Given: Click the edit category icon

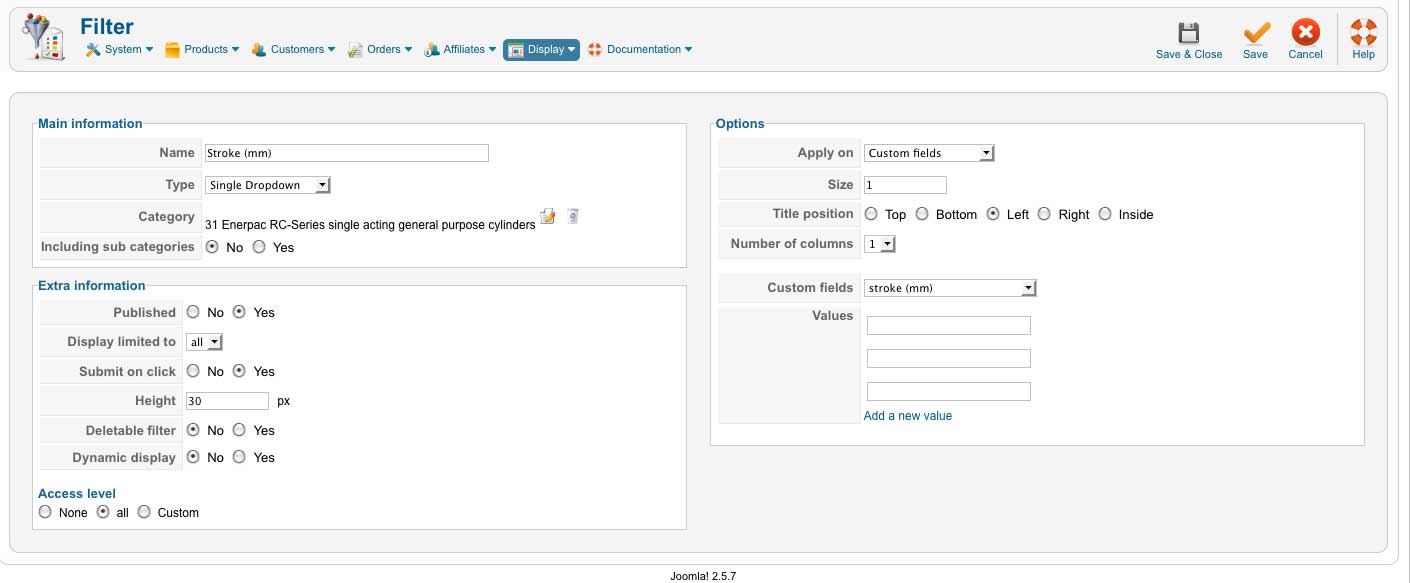Looking at the screenshot, I should (x=547, y=216).
